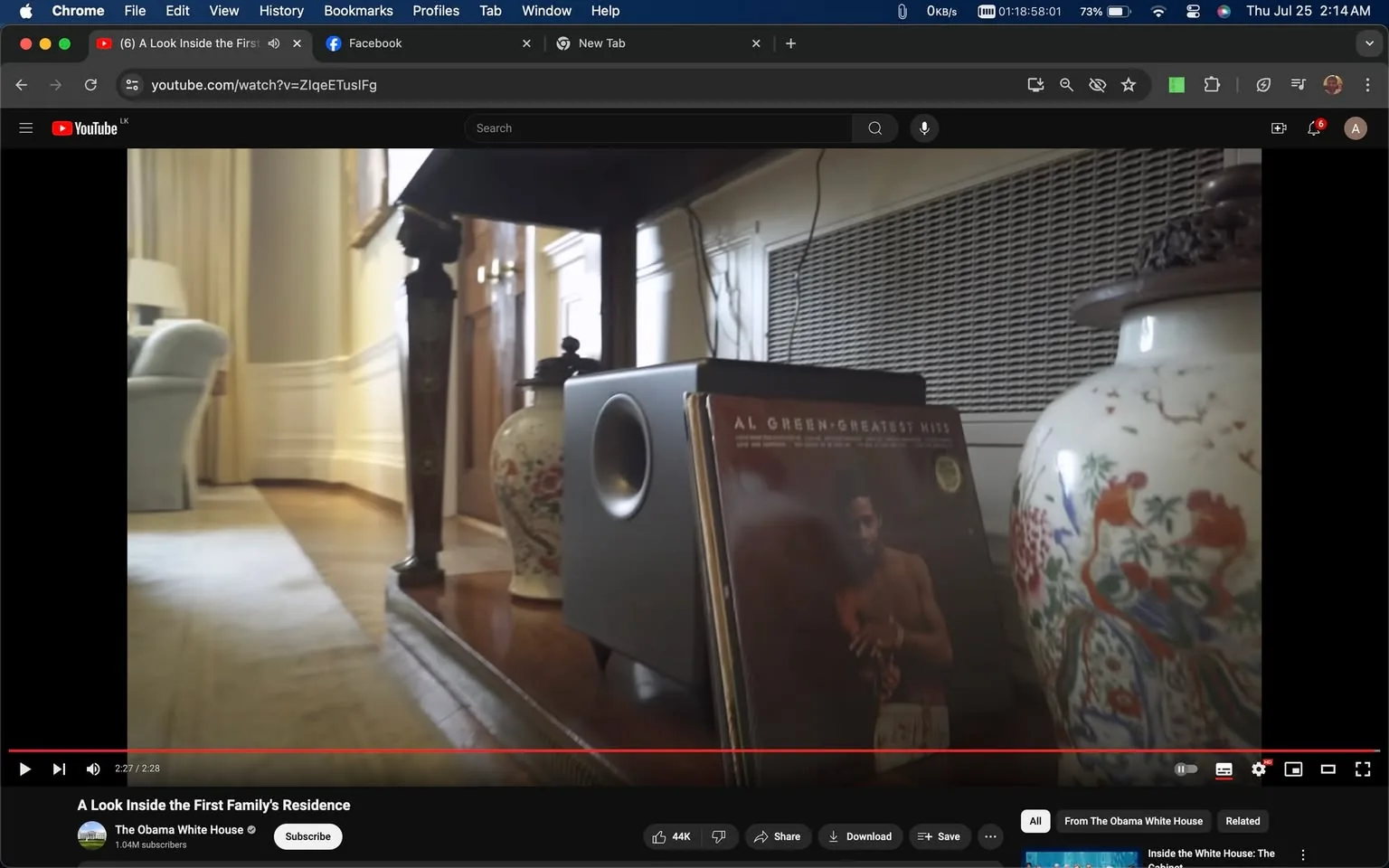Screen dimensions: 1389x868
Task: Open the Bookmarks menu in the menu bar
Action: coord(358,10)
